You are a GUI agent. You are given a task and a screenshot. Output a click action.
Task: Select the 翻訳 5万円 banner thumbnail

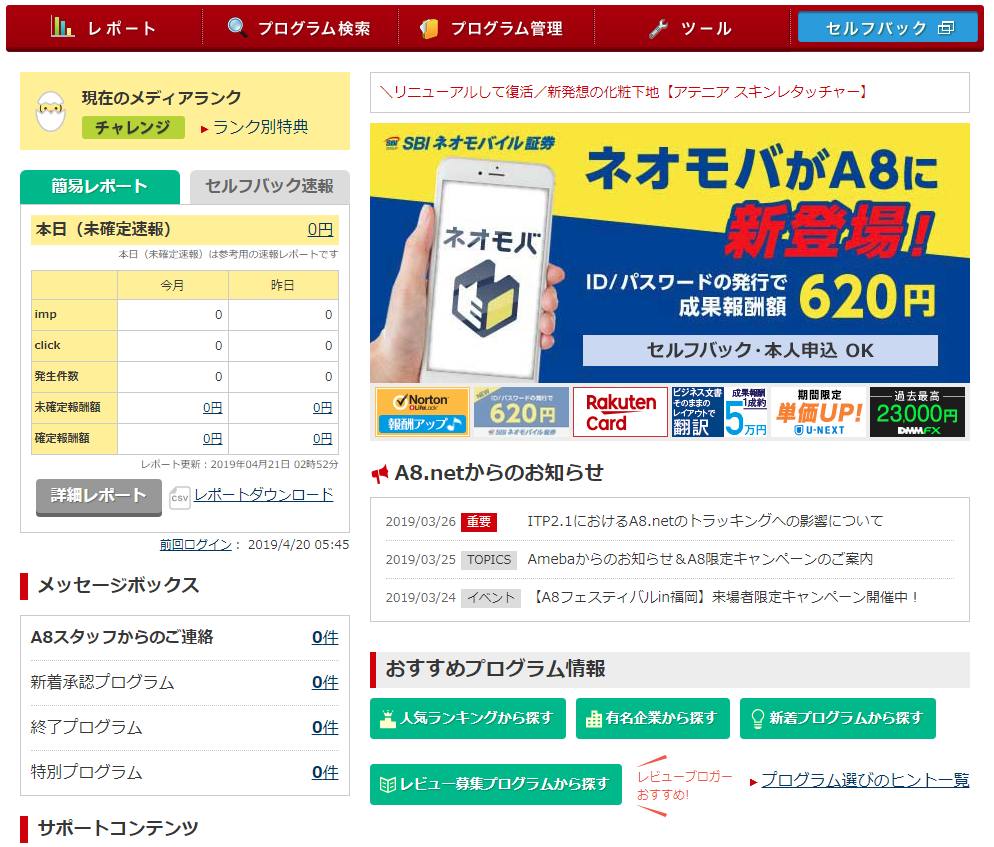tap(720, 412)
